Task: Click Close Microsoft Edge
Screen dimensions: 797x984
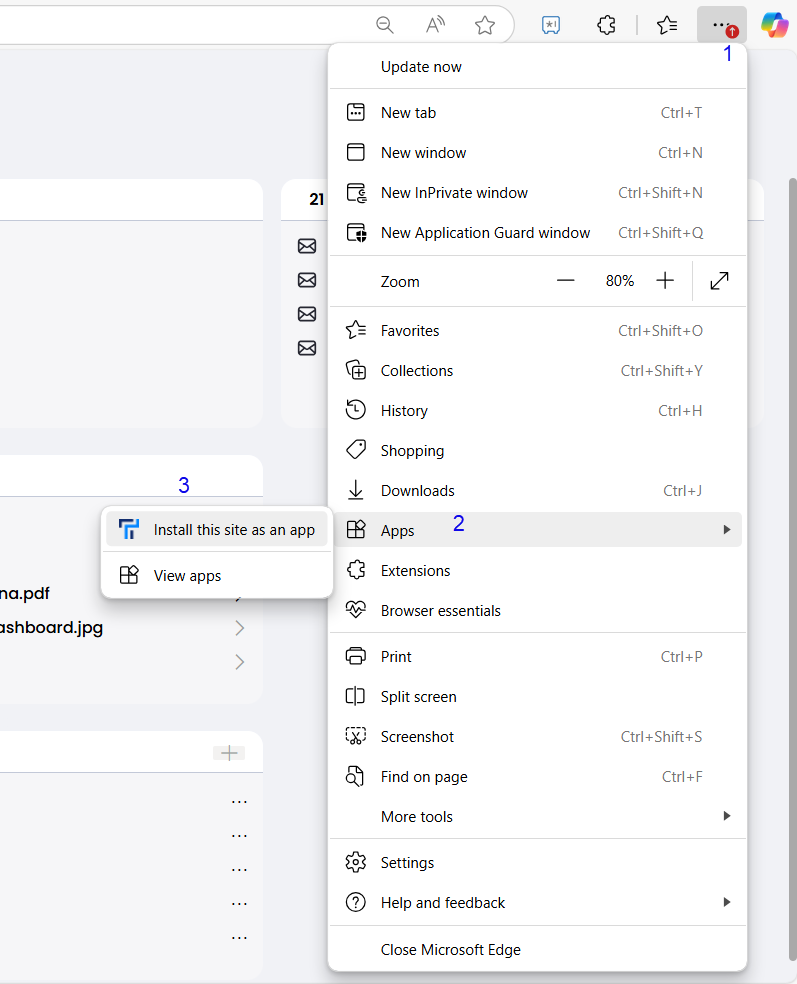Action: 537,949
